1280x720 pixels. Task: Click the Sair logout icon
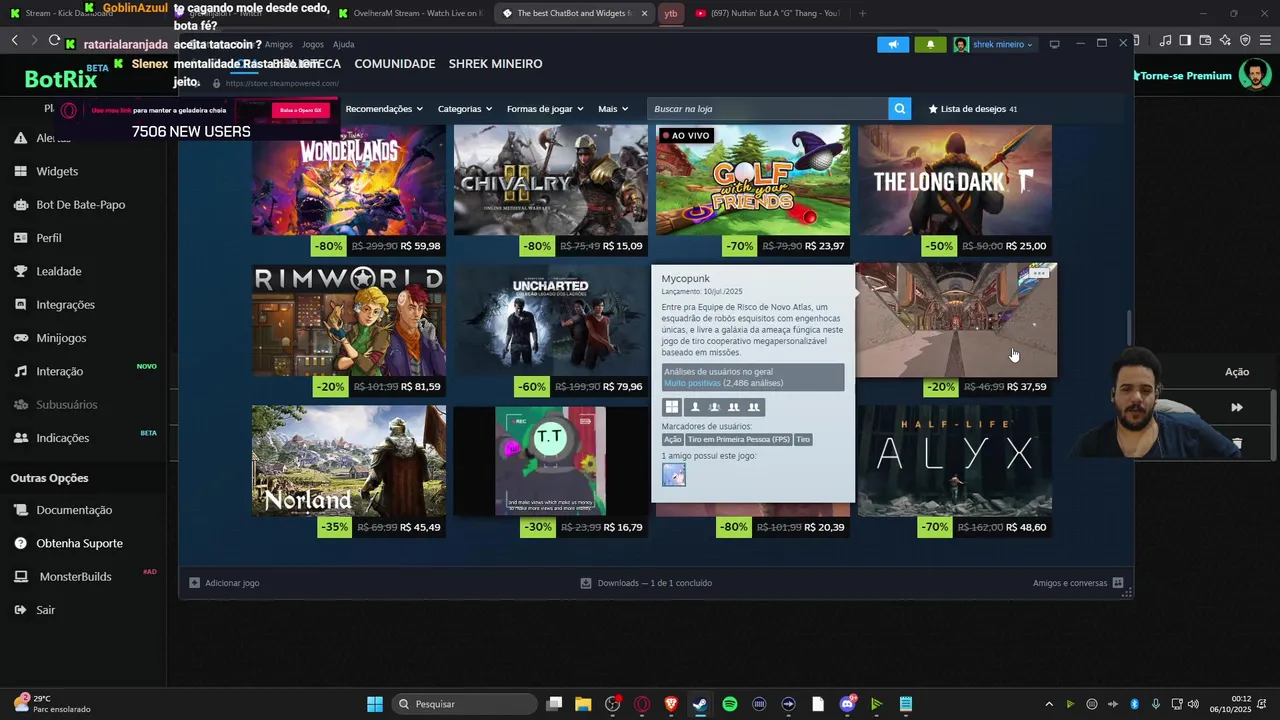pos(20,610)
